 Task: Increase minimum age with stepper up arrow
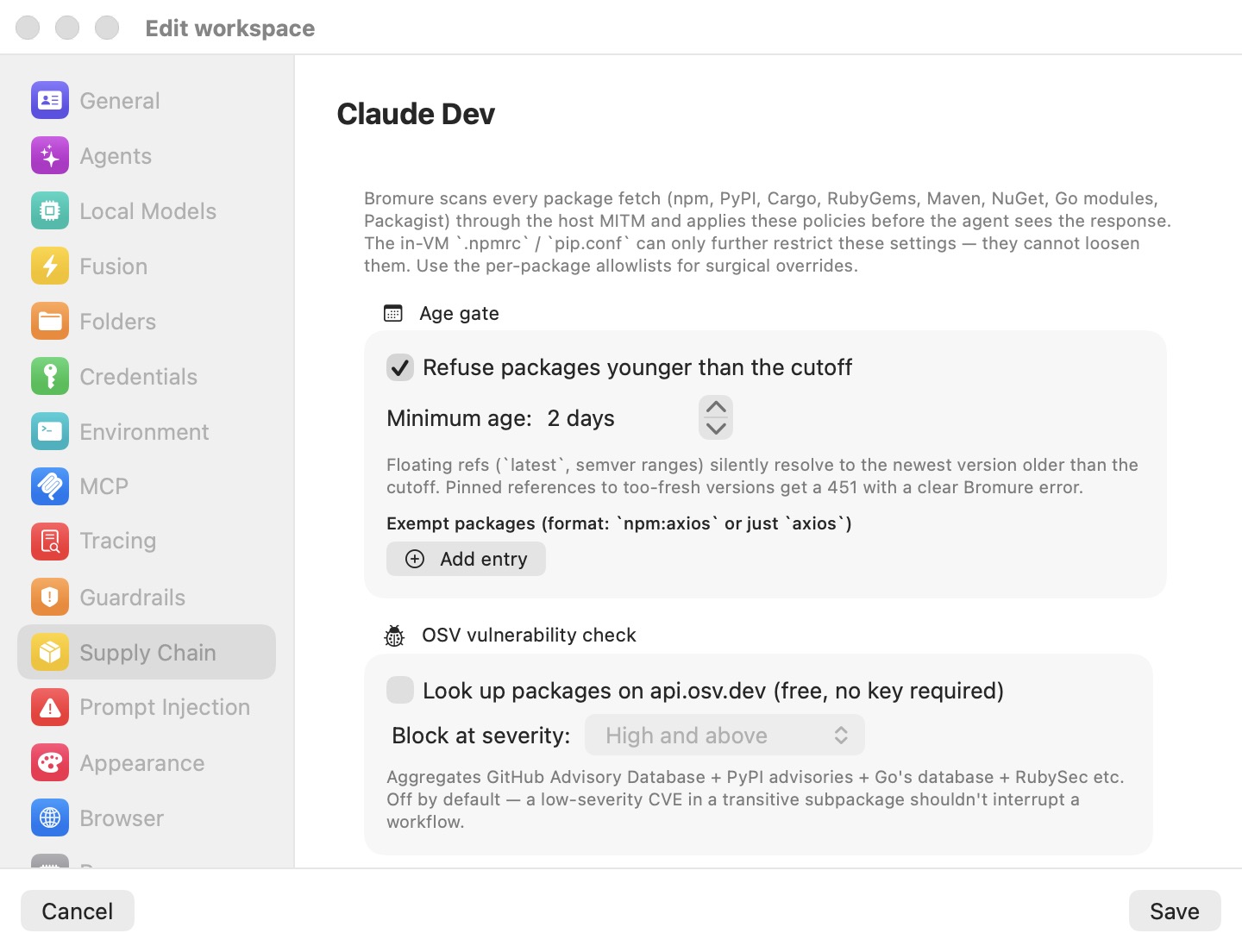716,407
